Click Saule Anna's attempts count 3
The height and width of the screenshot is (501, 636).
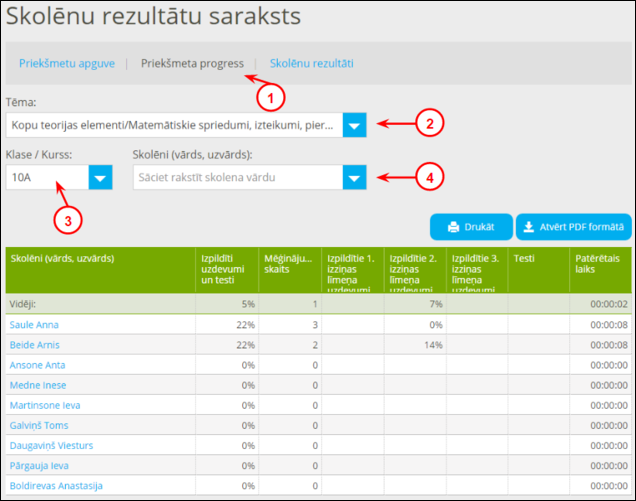315,325
